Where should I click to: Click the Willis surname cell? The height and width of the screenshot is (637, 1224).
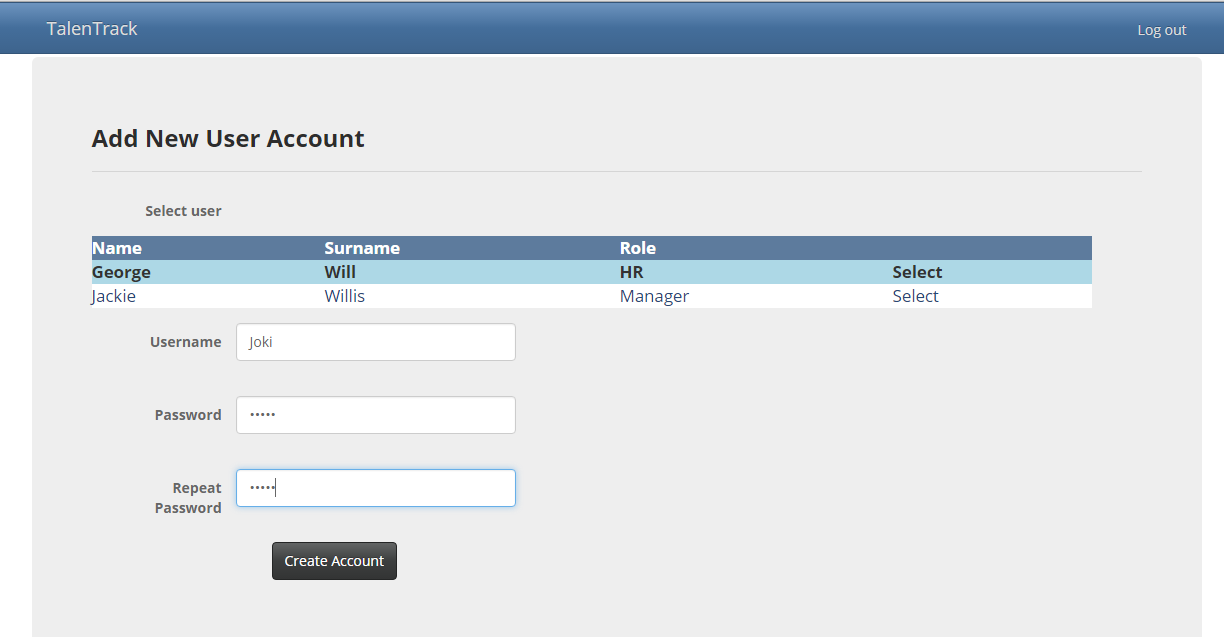[x=344, y=296]
